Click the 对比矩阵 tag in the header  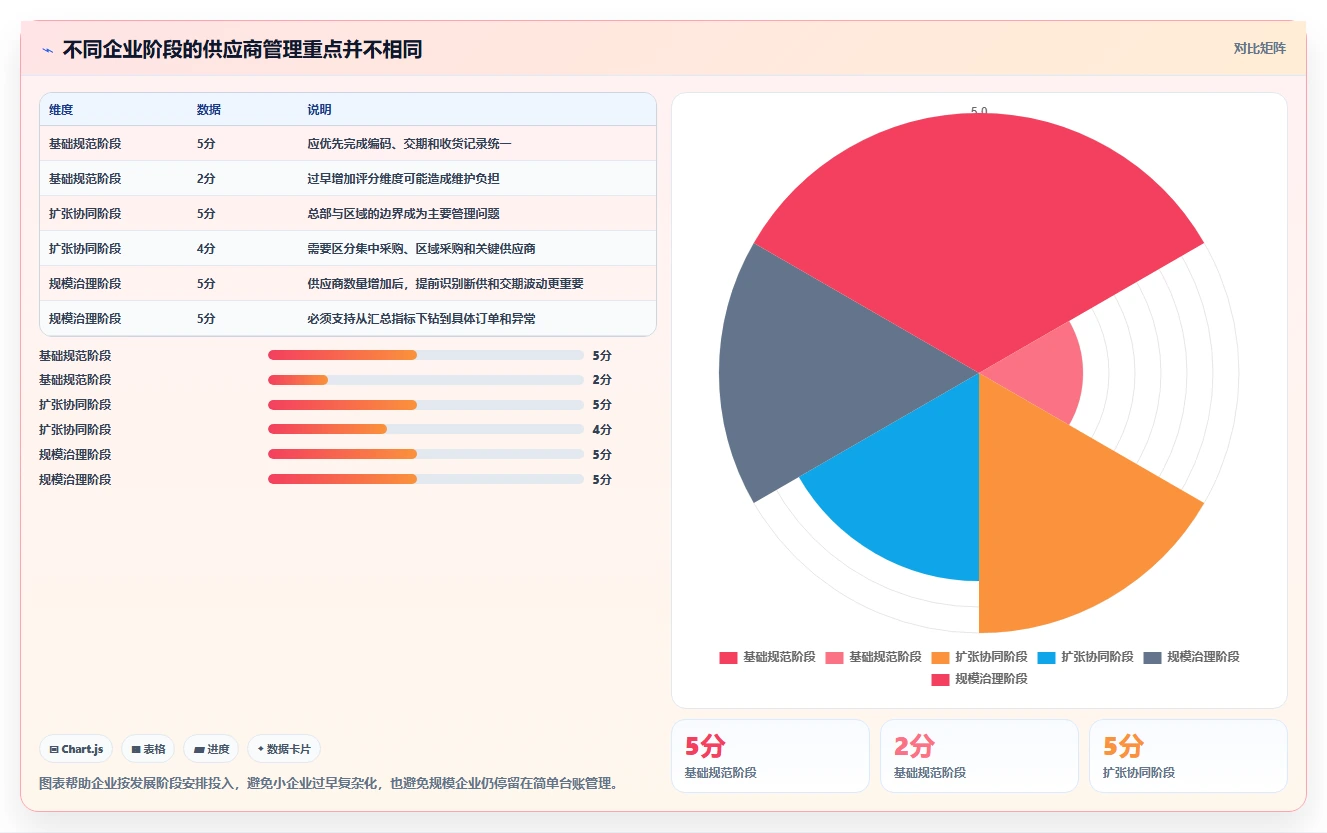click(x=1259, y=48)
